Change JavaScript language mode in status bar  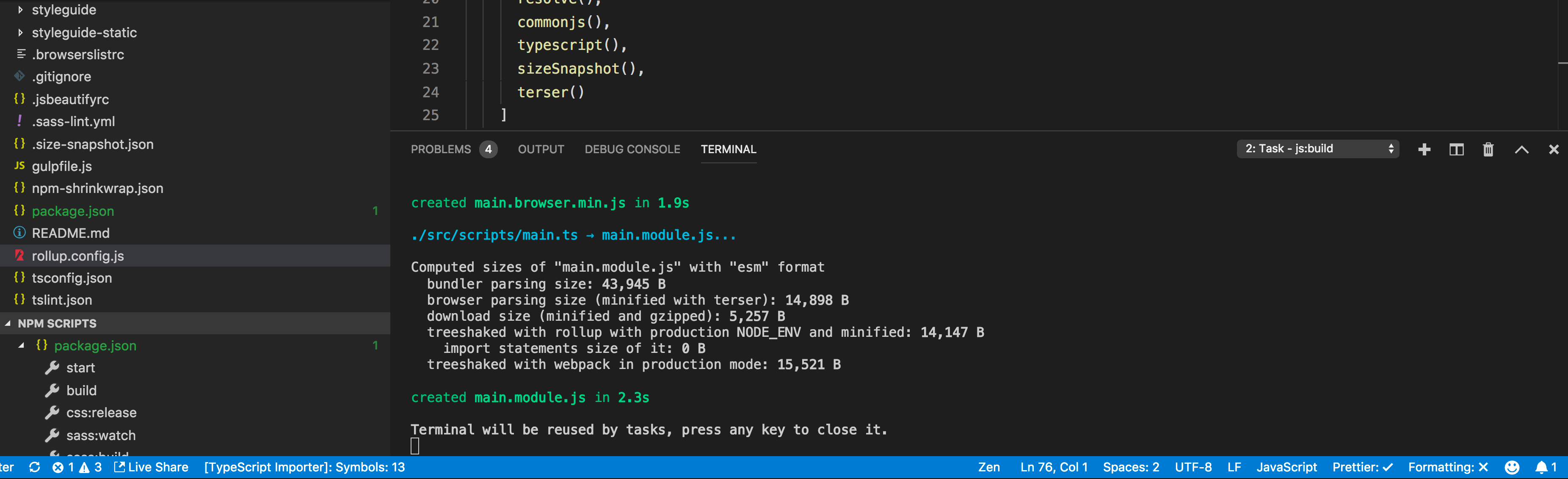(1286, 467)
